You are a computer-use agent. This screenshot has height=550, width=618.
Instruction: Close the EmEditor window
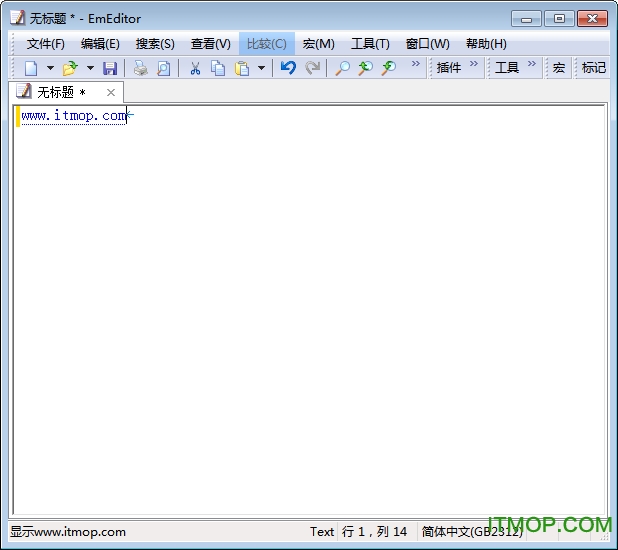click(592, 19)
